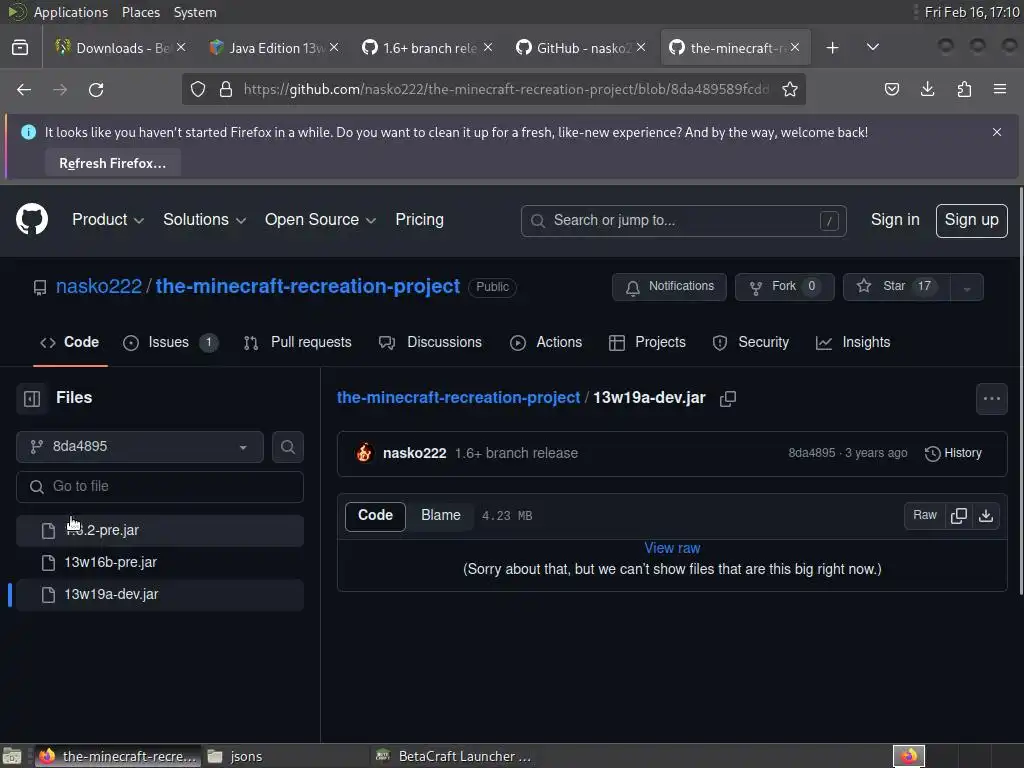The height and width of the screenshot is (768, 1024).
Task: Open the Security tab
Action: coord(751,342)
